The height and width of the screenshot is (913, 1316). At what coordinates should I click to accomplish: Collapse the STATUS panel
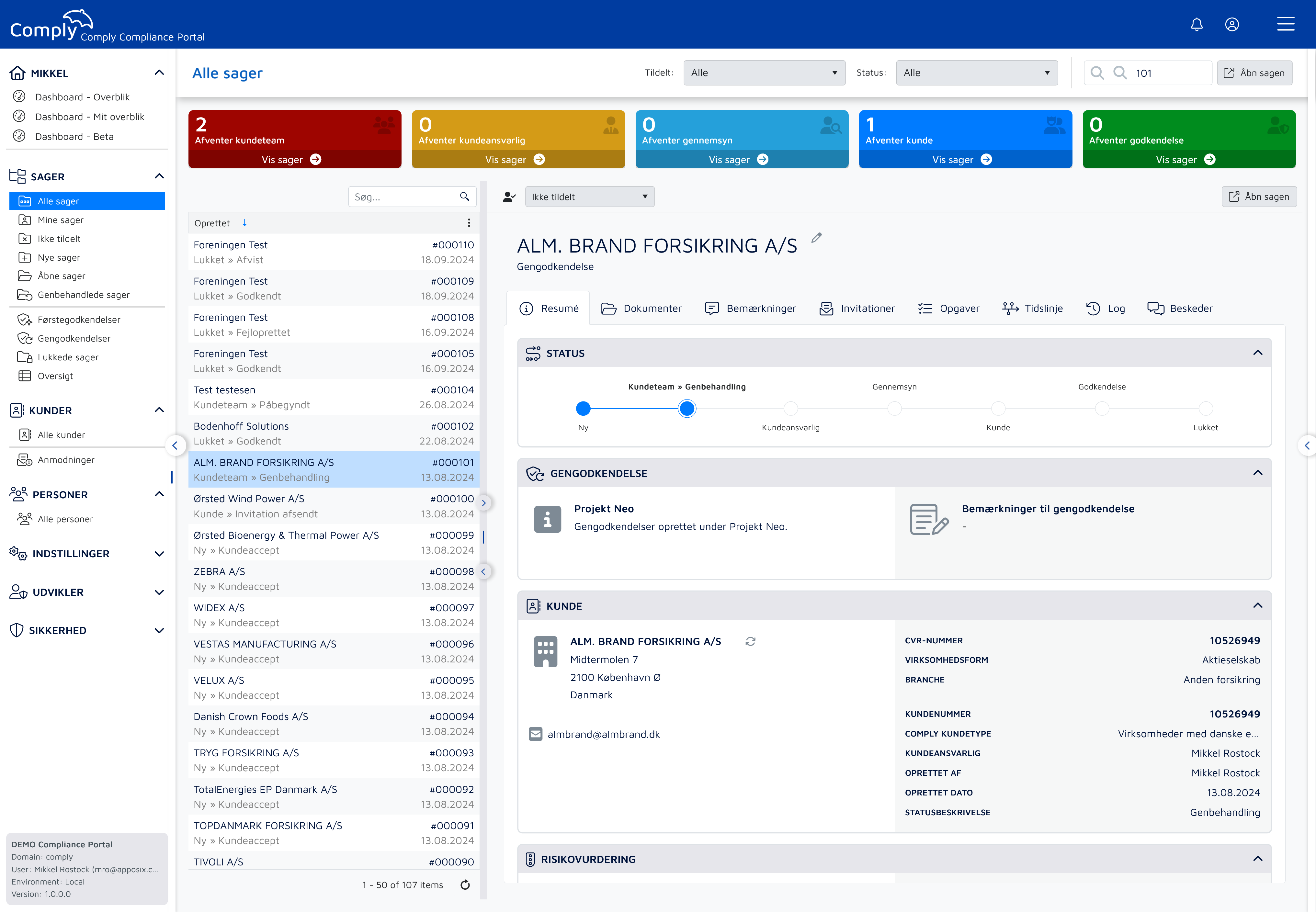[x=1258, y=353]
